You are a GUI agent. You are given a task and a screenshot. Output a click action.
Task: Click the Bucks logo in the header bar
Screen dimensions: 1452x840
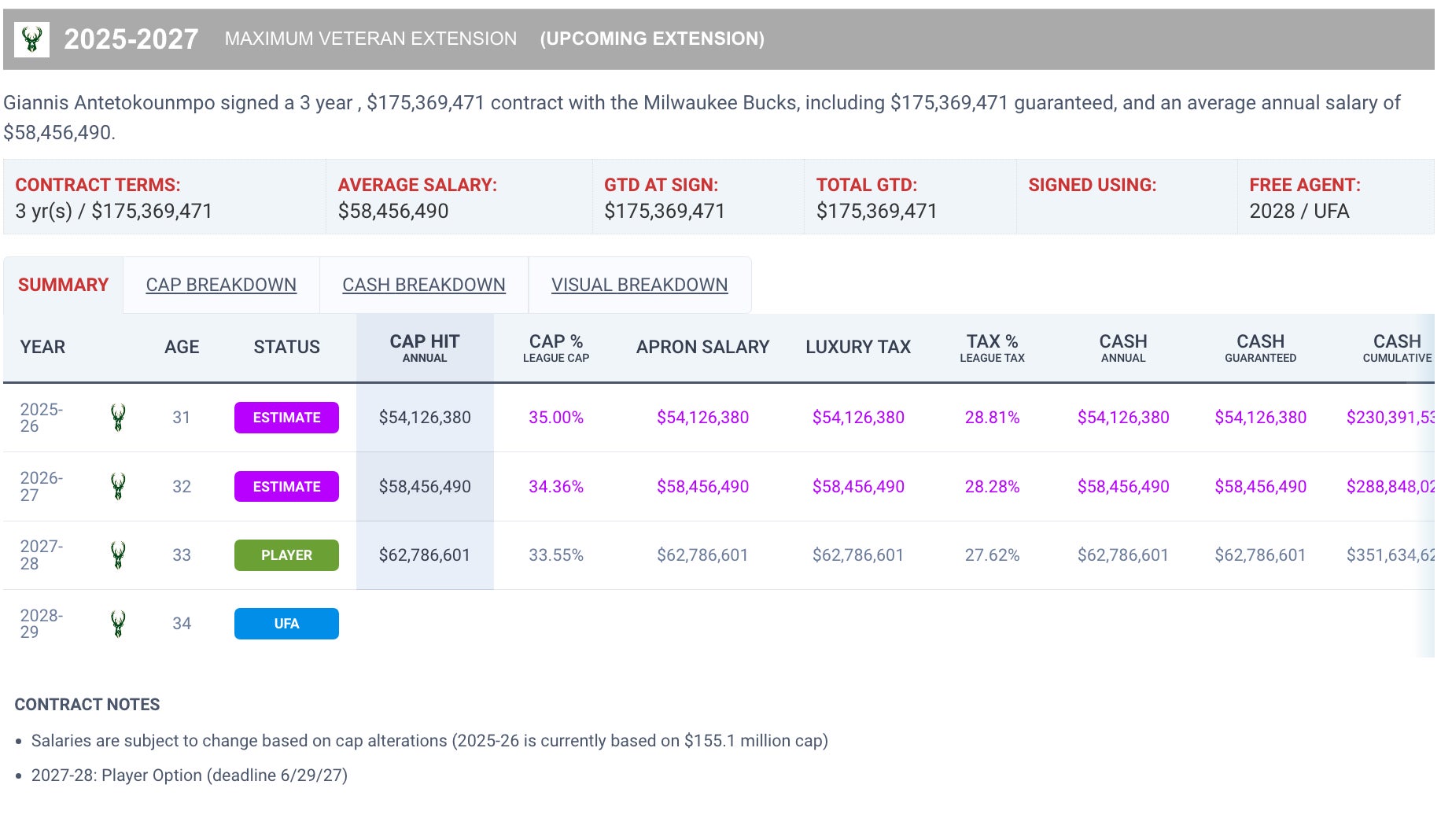pos(31,39)
